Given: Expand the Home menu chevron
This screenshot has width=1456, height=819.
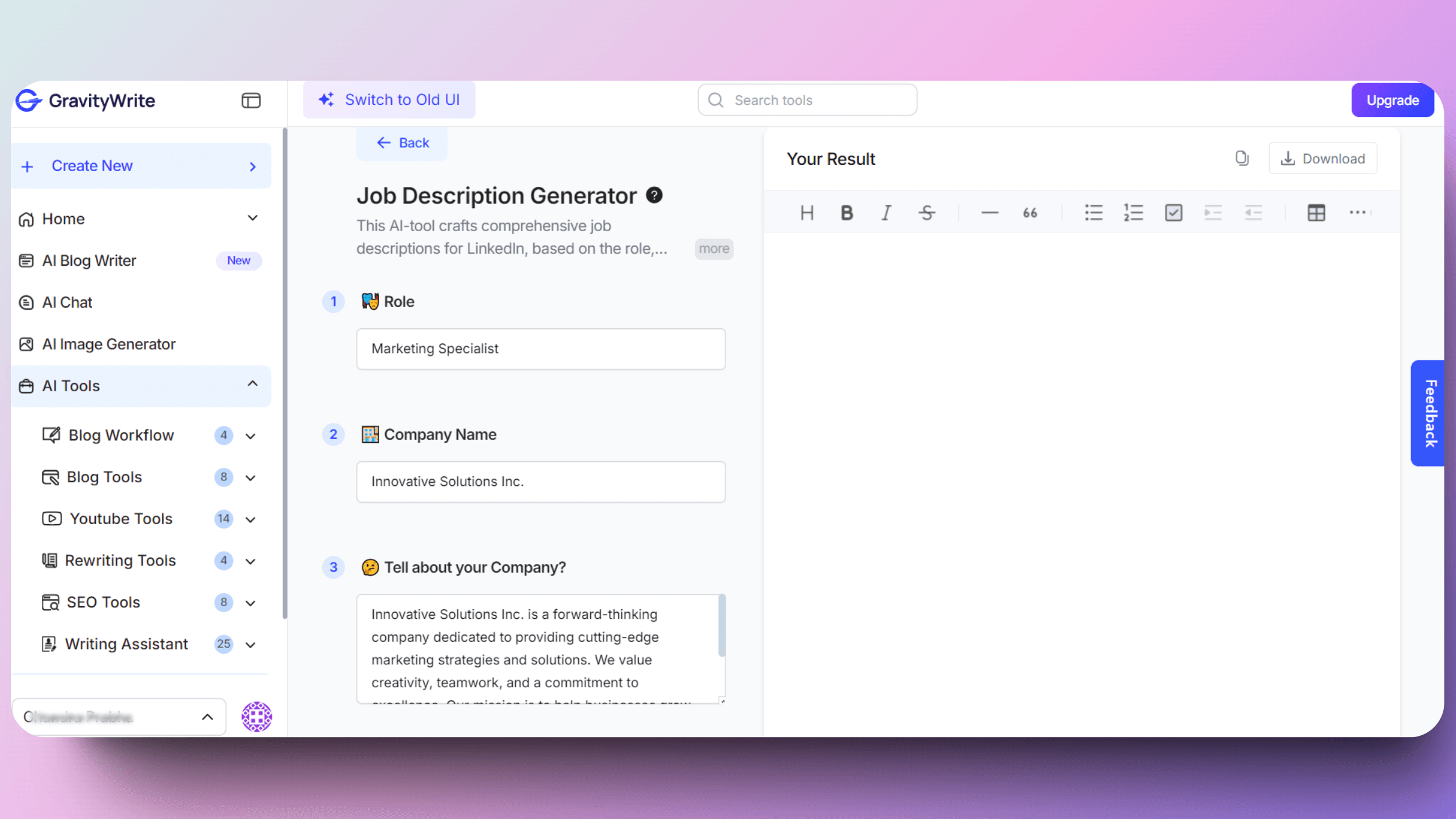Looking at the screenshot, I should click(252, 218).
